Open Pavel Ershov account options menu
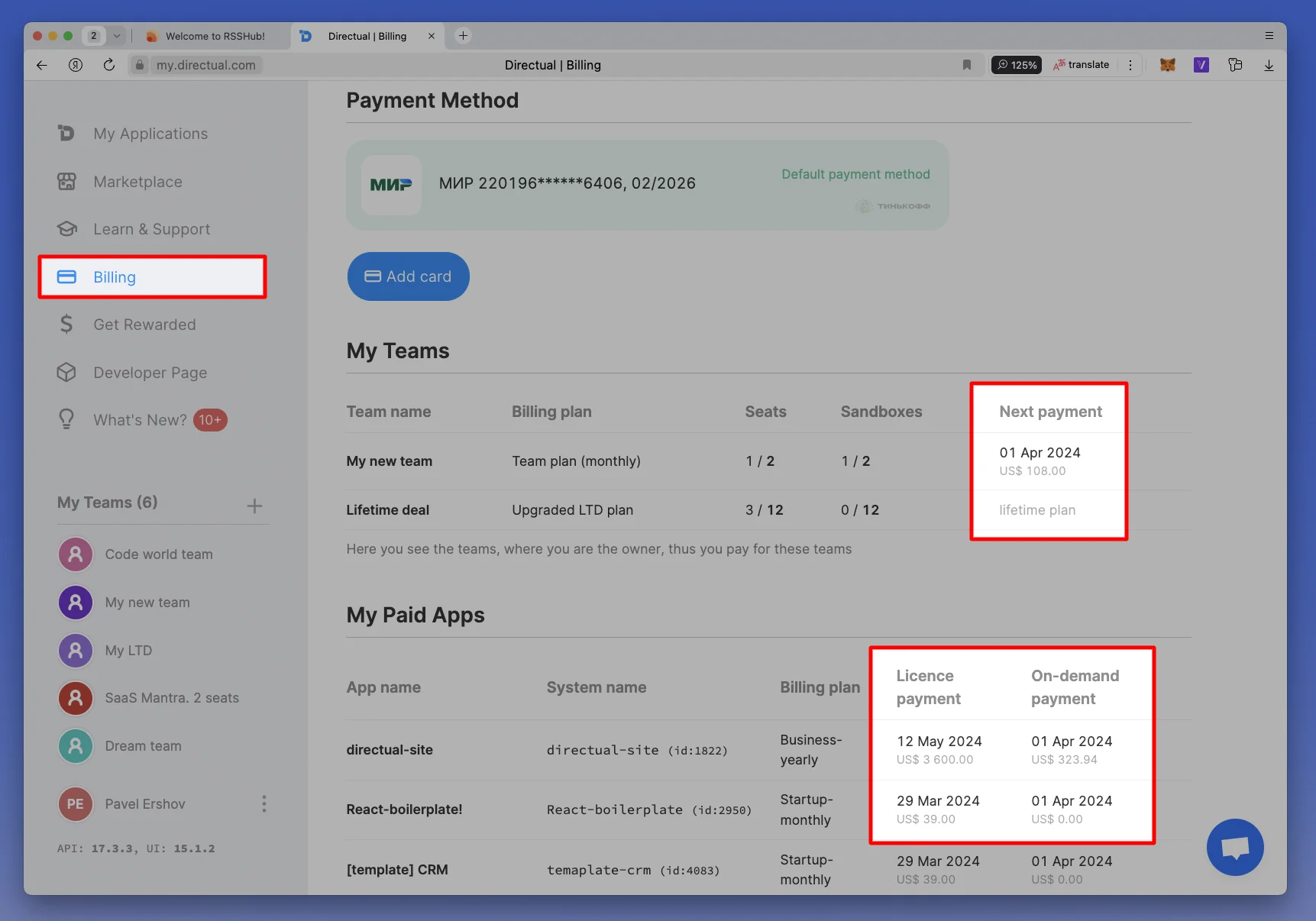 [264, 804]
